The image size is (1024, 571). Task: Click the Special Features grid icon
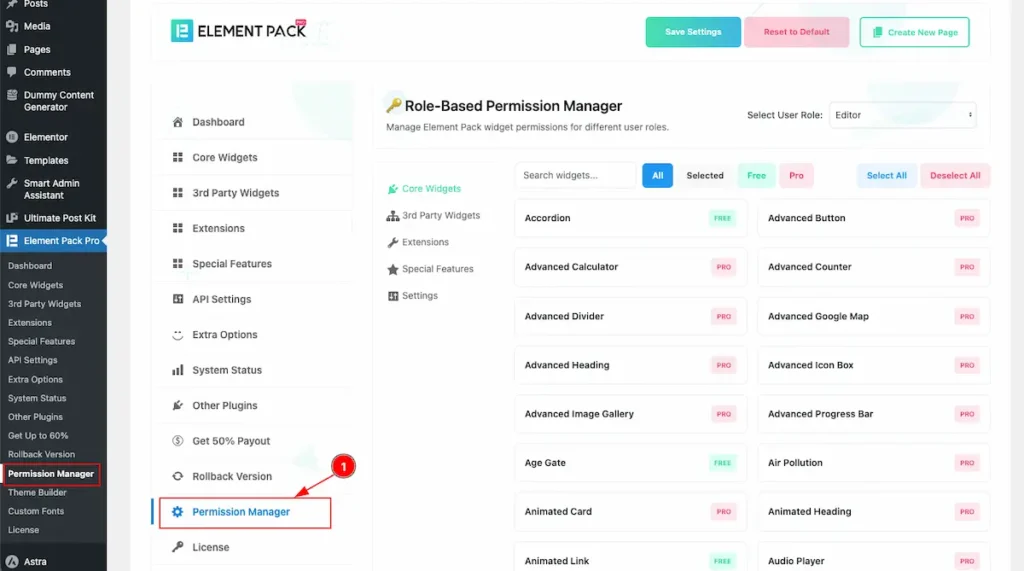click(x=178, y=263)
